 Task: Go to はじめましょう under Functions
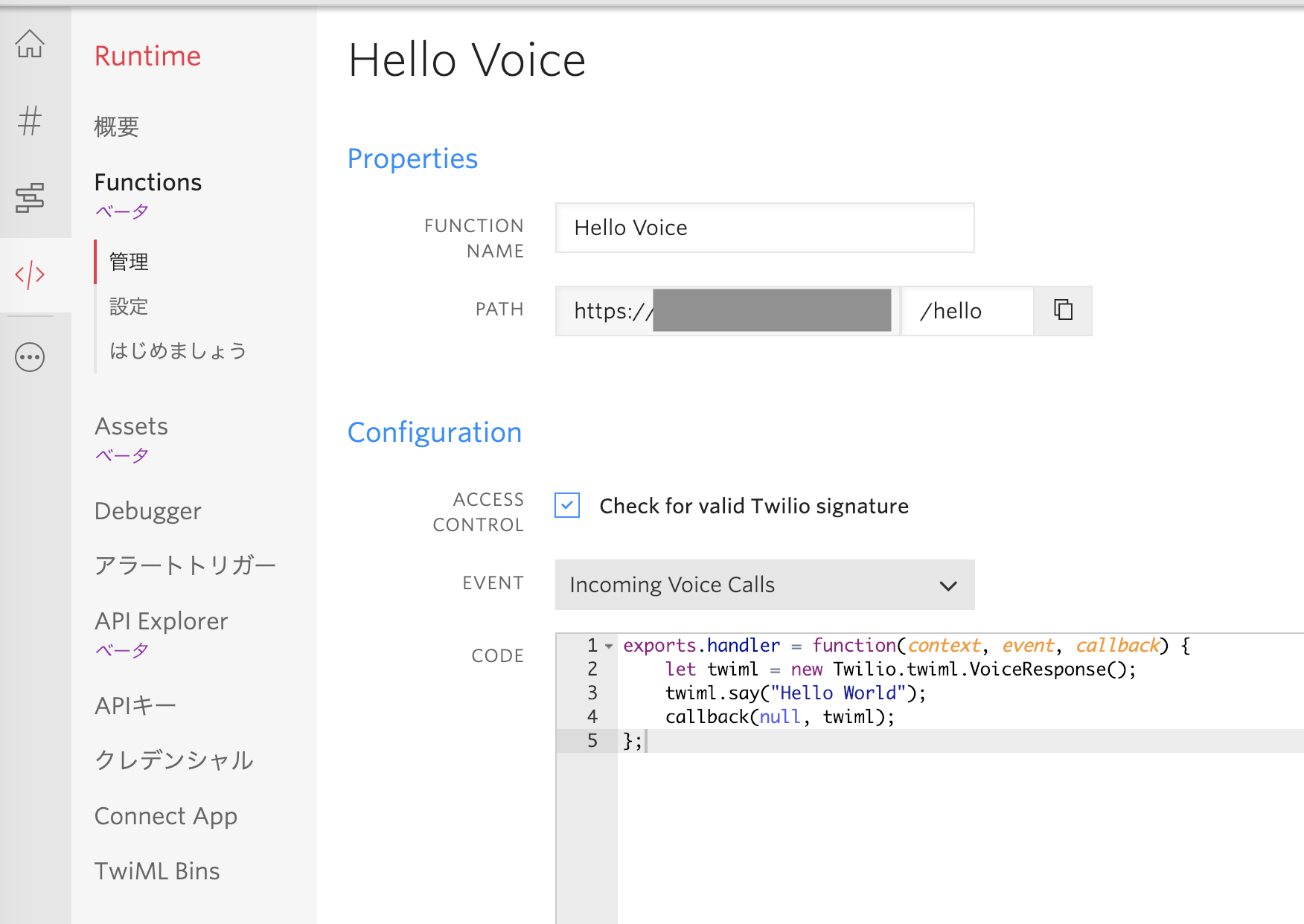(x=177, y=350)
